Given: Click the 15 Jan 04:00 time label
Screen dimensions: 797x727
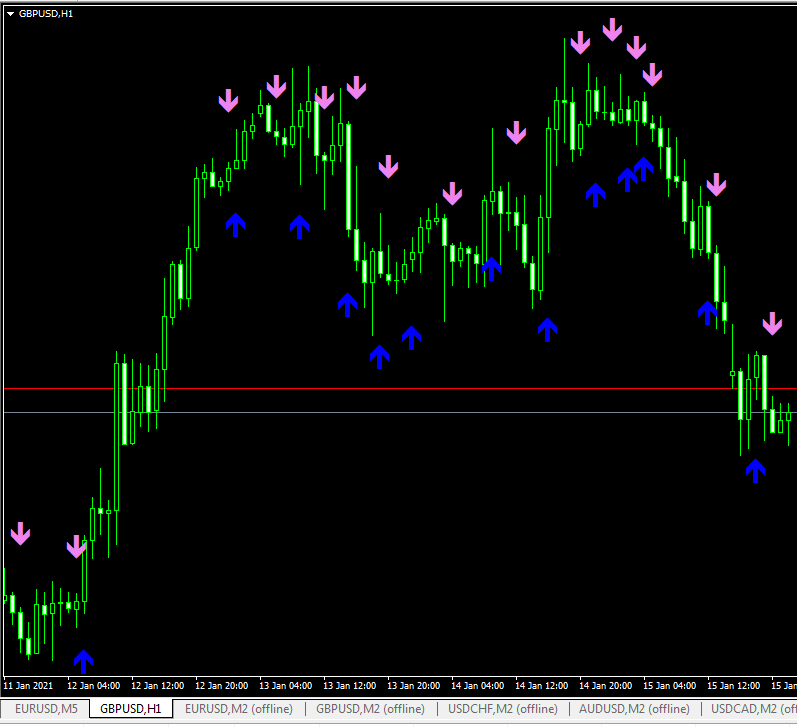Looking at the screenshot, I should [670, 686].
